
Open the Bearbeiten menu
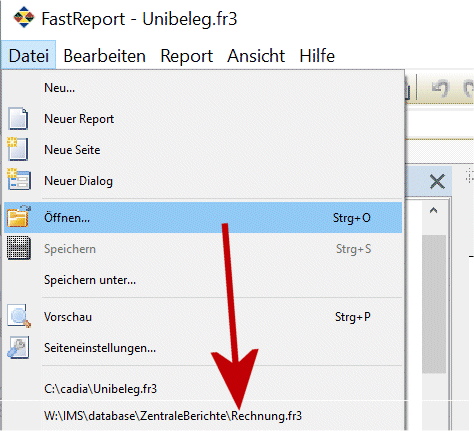point(104,56)
